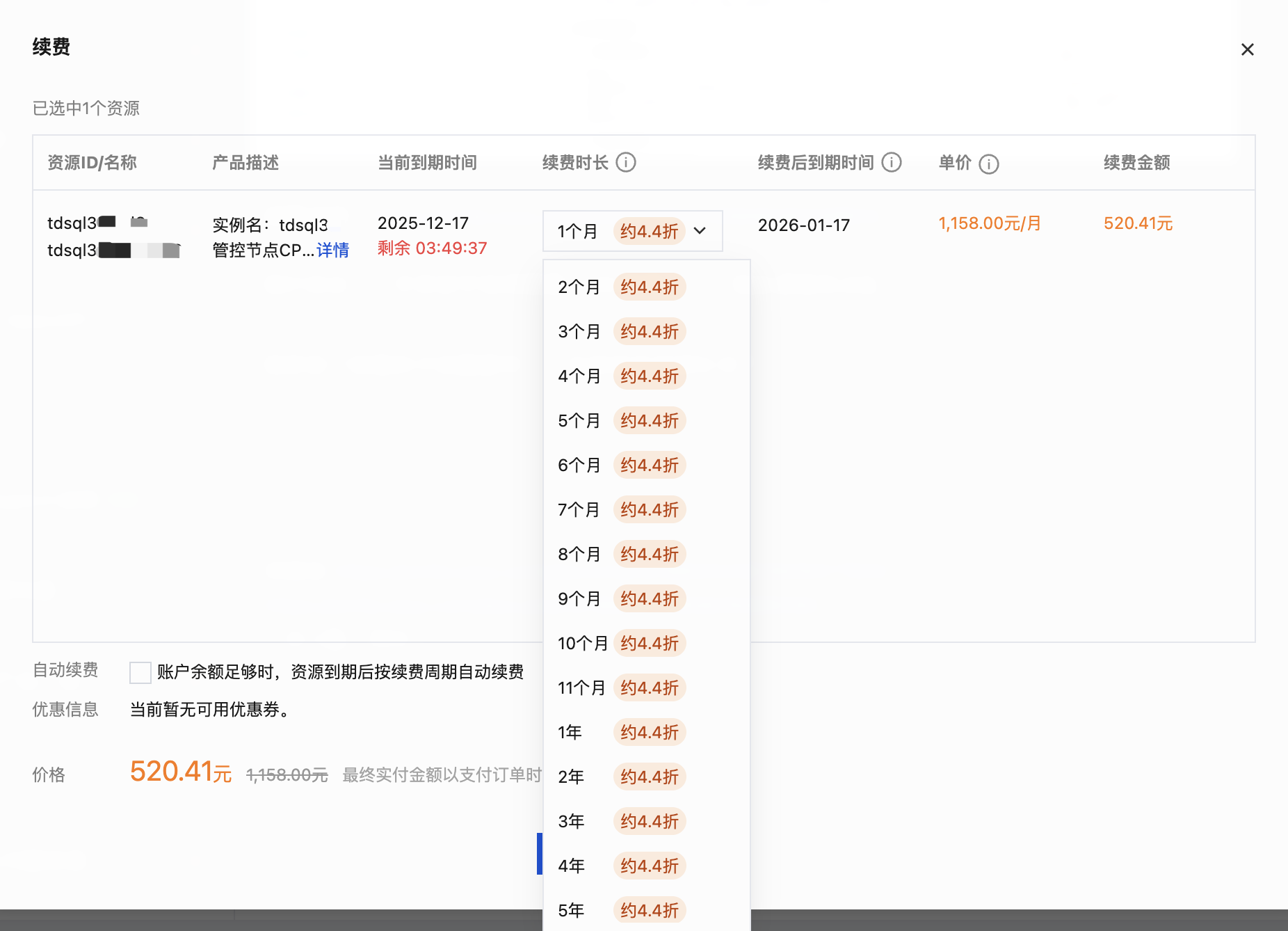Select the 2年 option
This screenshot has height=931, width=1288.
point(571,777)
